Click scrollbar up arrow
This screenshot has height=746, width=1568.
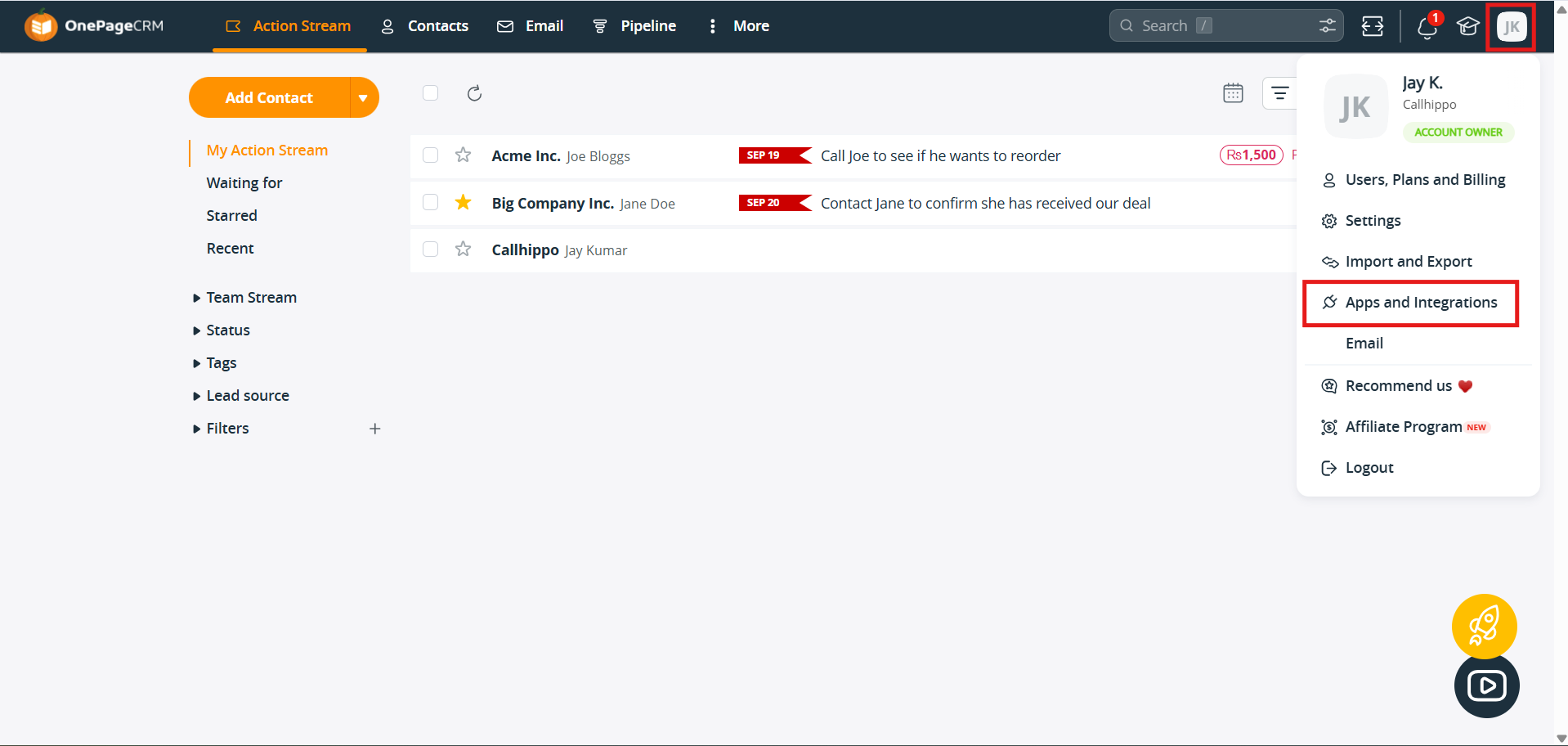1561,9
